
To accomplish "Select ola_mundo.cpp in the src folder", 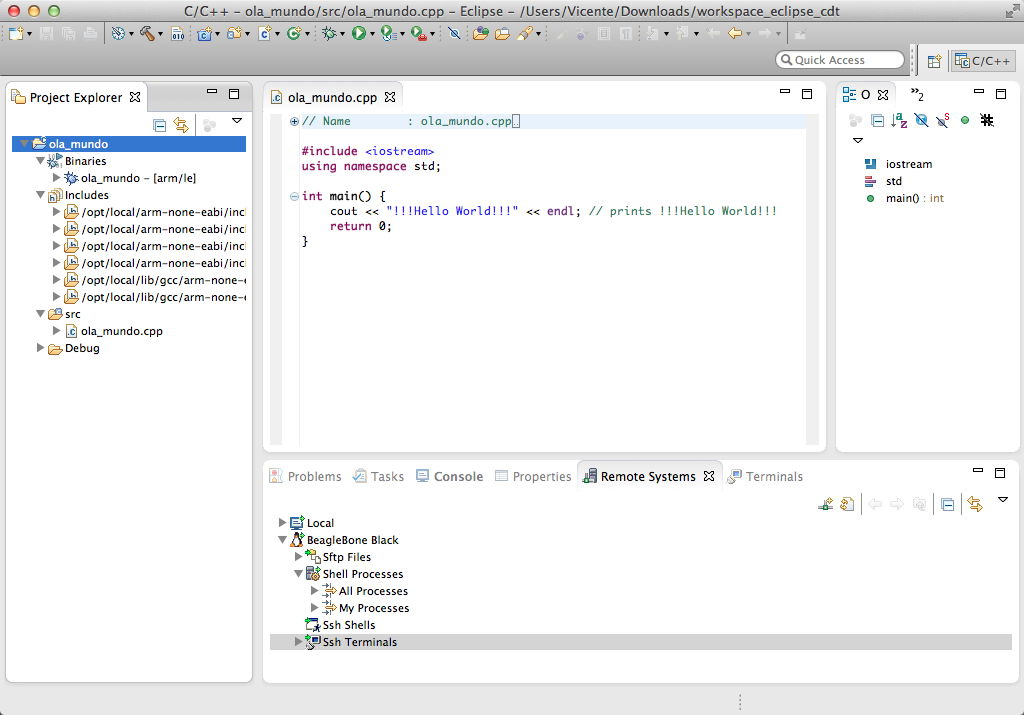I will pyautogui.click(x=121, y=331).
